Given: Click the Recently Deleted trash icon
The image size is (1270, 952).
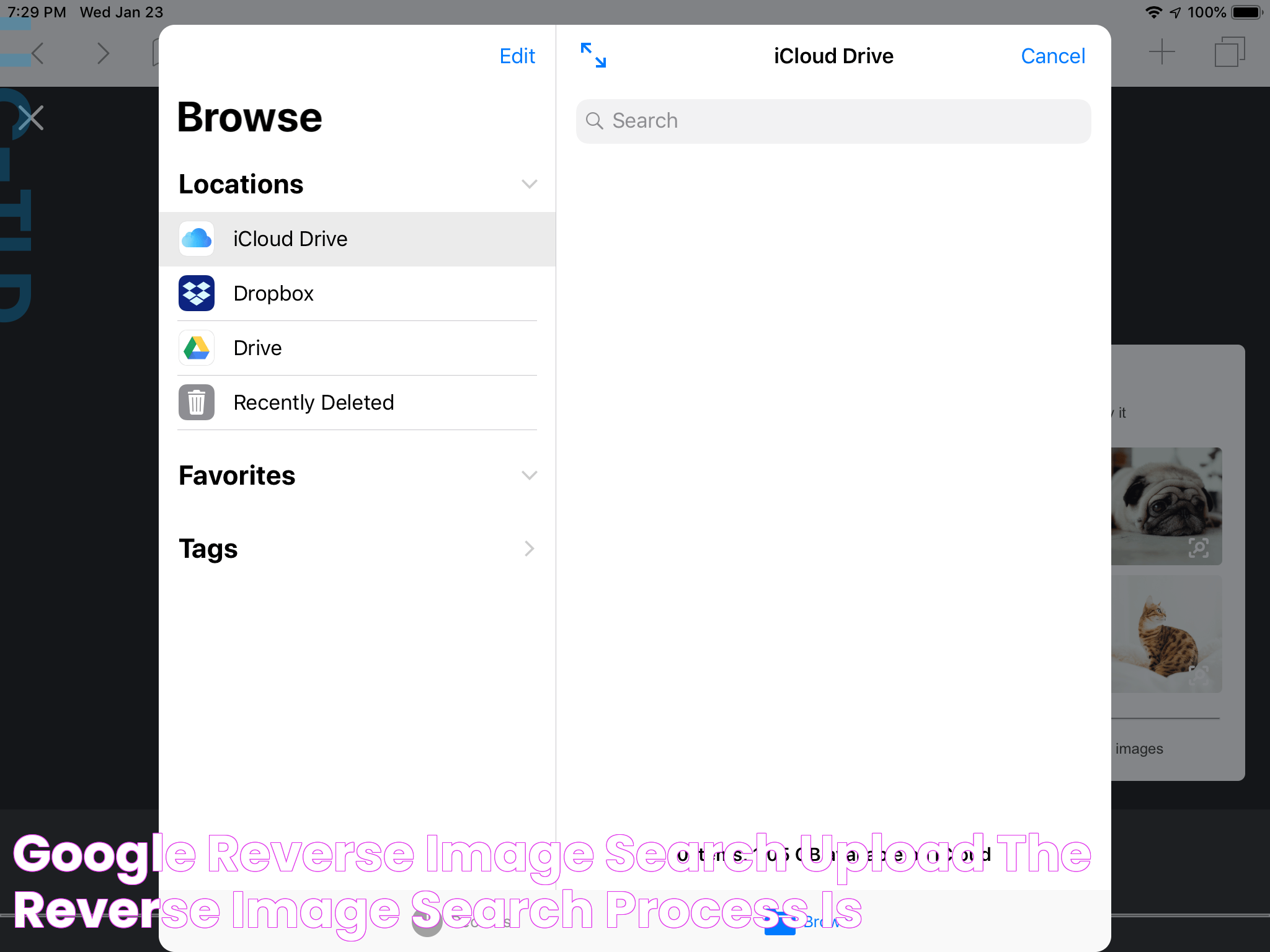Looking at the screenshot, I should tap(196, 402).
